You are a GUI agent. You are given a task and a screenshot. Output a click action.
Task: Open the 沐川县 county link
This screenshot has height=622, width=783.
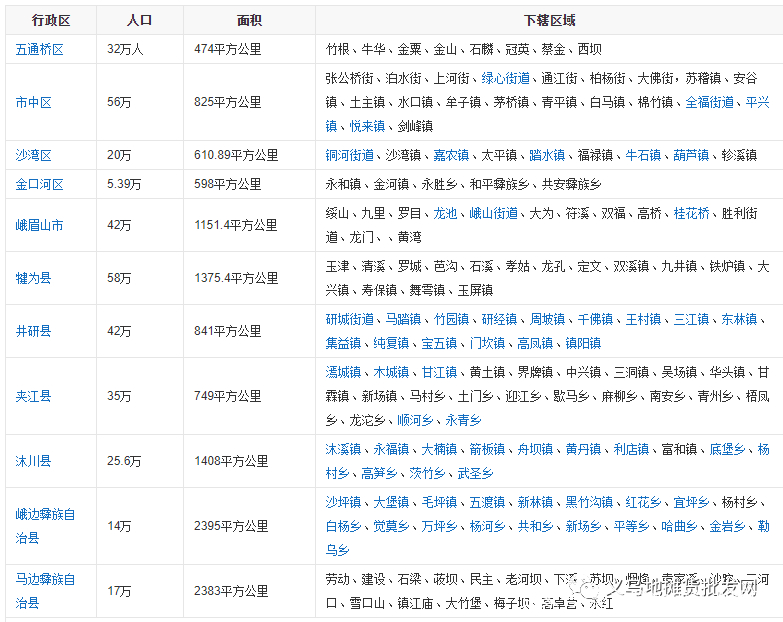(34, 461)
